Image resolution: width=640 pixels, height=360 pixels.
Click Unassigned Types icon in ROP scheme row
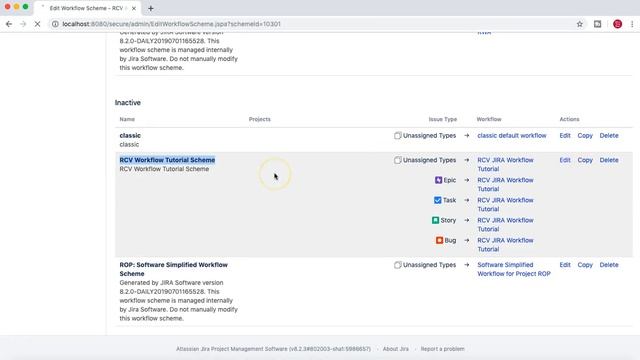[398, 265]
